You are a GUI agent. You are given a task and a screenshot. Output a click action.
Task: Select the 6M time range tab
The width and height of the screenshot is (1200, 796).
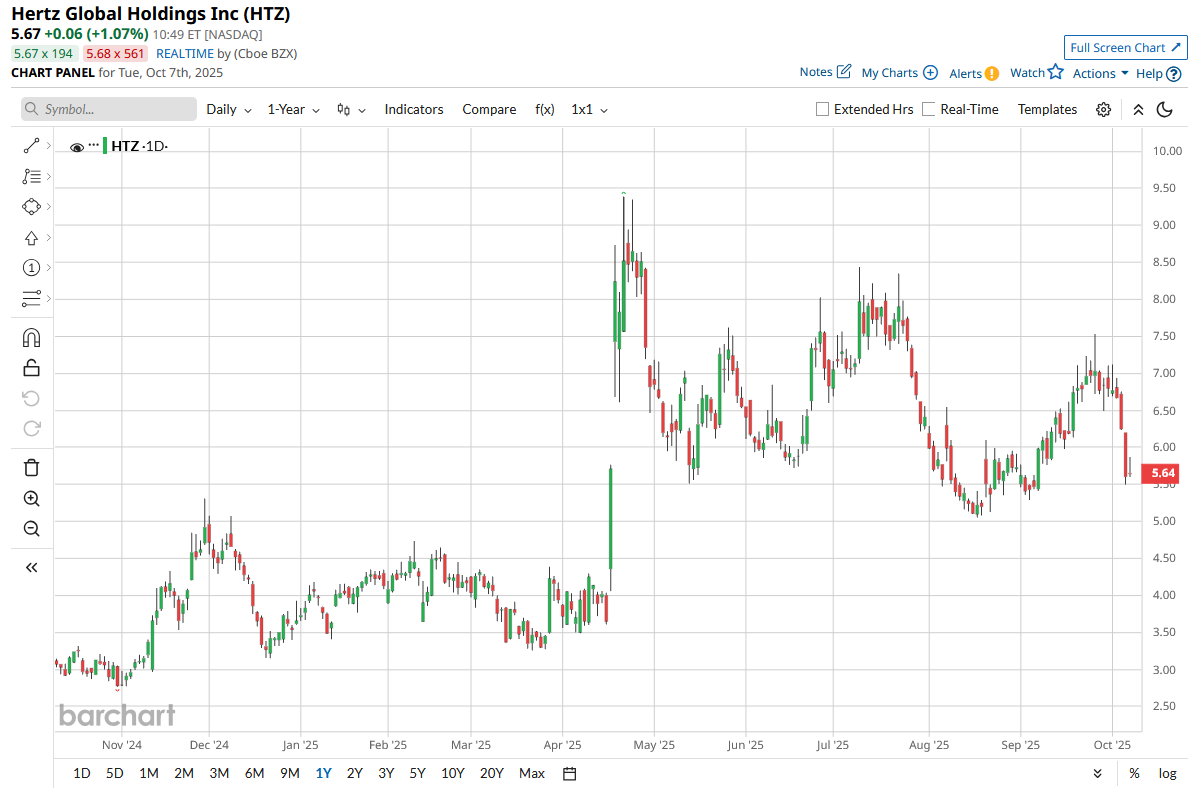point(254,773)
